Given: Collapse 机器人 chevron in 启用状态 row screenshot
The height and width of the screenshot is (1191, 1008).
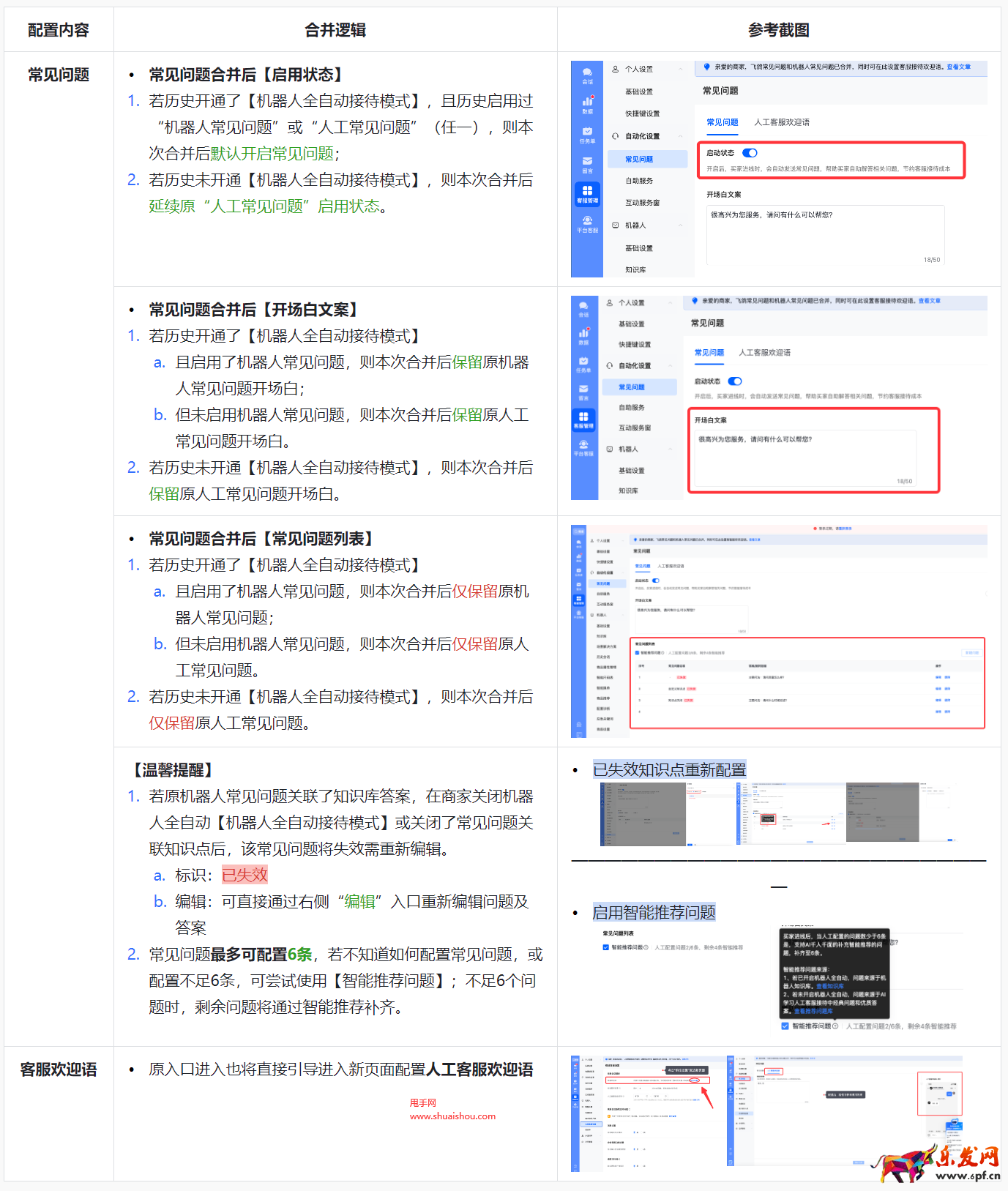Looking at the screenshot, I should (x=681, y=225).
